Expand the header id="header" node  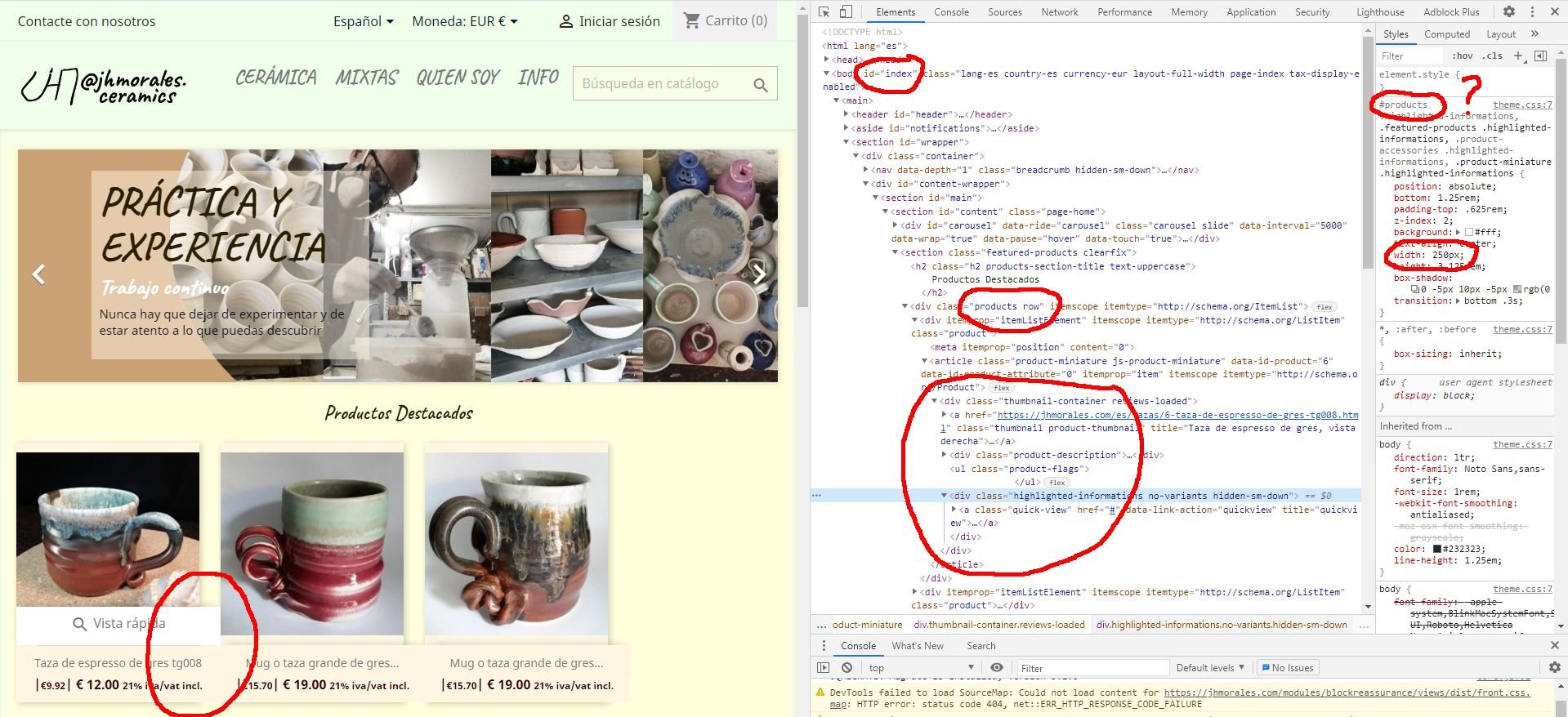(x=846, y=114)
